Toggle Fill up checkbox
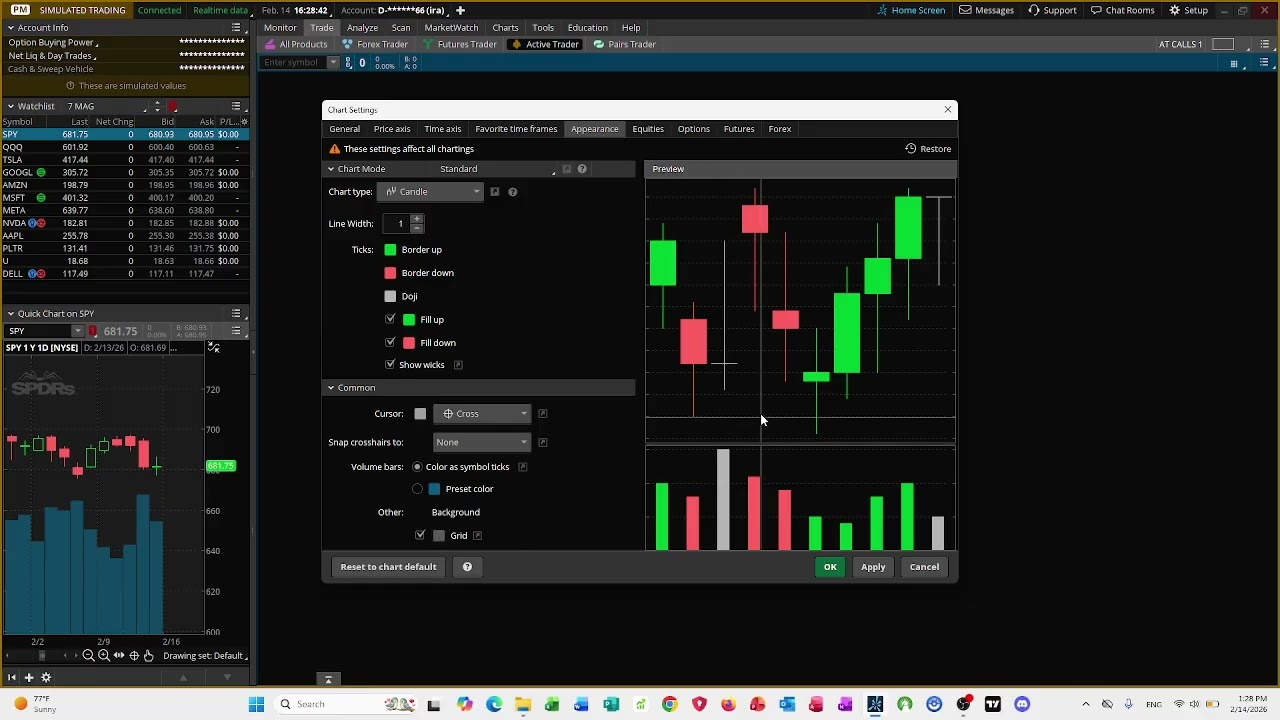Viewport: 1280px width, 720px height. [x=390, y=320]
